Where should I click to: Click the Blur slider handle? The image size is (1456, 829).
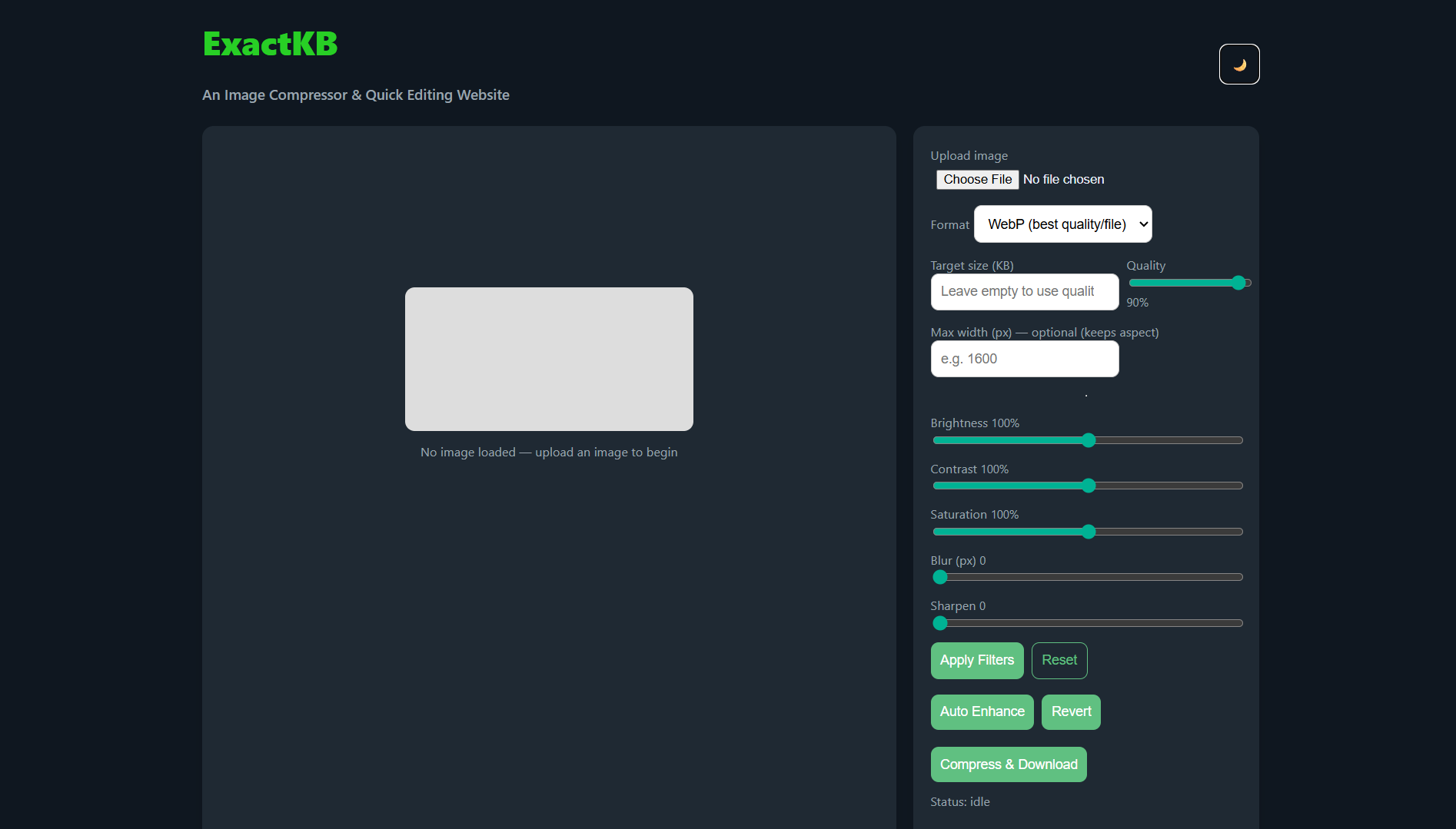click(939, 577)
